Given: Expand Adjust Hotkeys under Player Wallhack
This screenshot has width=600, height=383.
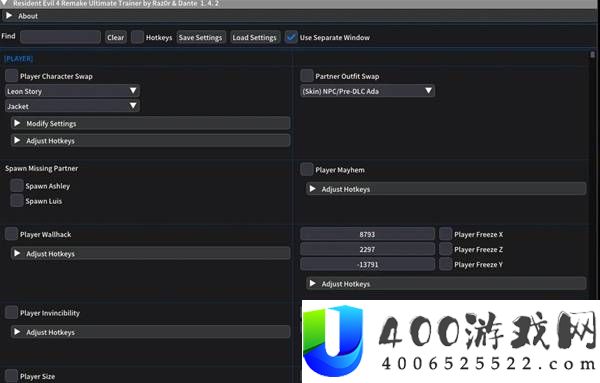Looking at the screenshot, I should click(x=151, y=253).
